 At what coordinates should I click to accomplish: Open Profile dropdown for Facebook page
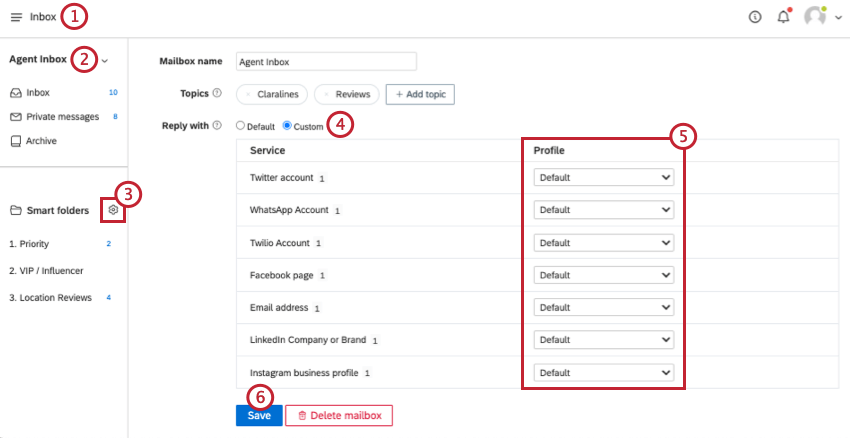pos(603,275)
